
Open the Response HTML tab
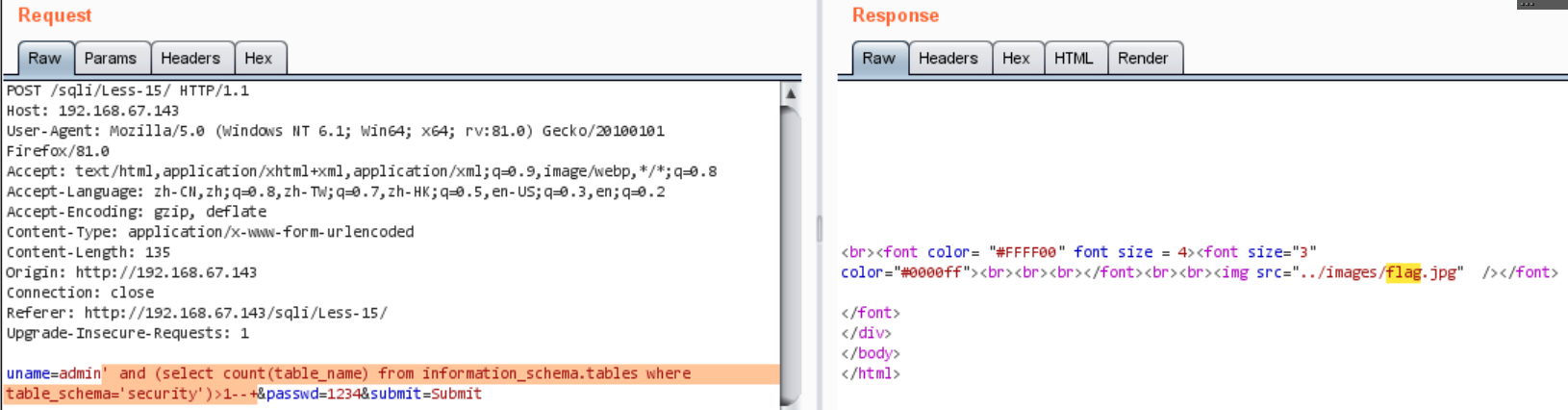click(1074, 58)
